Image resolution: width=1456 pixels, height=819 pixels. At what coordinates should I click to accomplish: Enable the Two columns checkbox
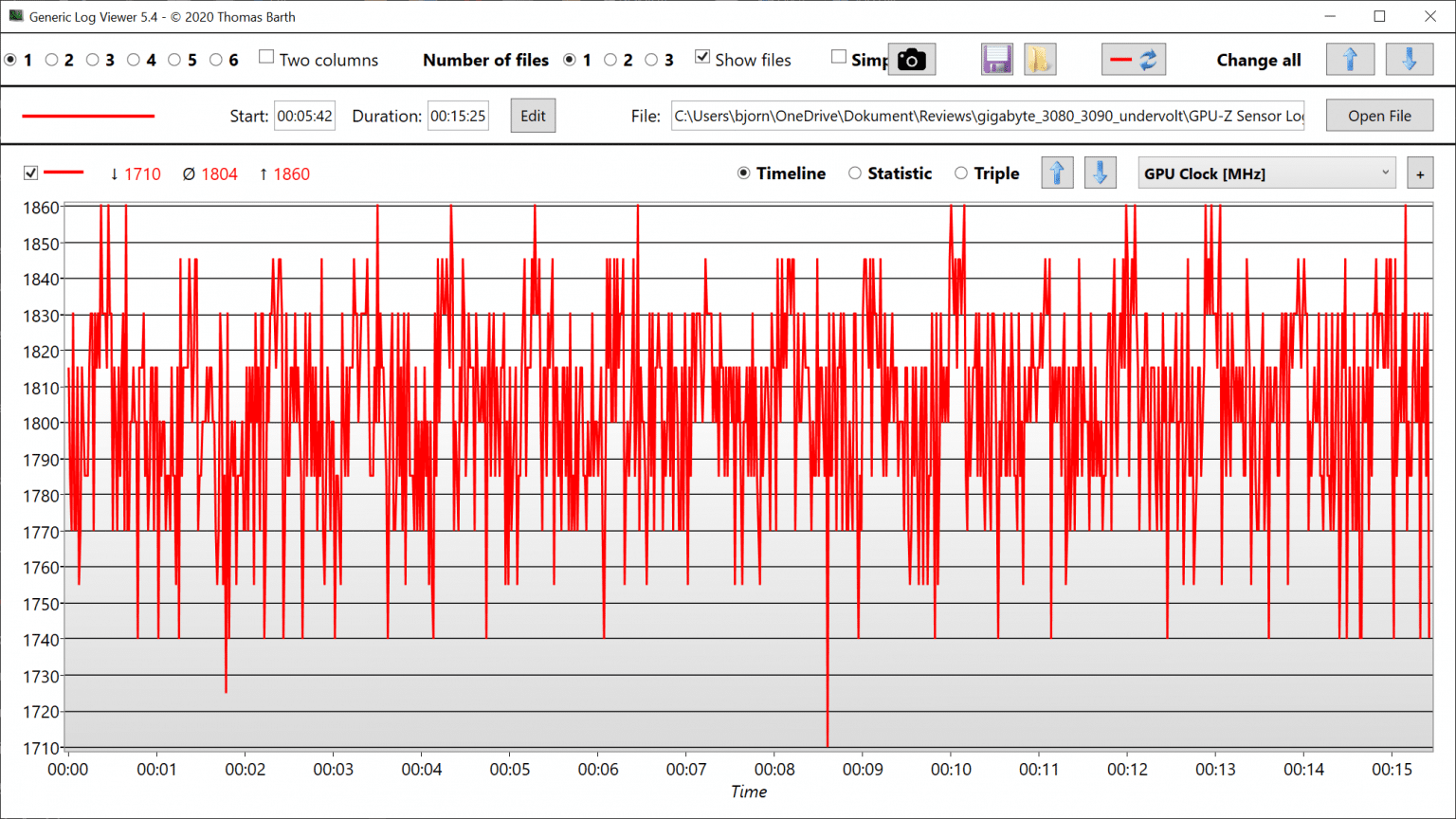pyautogui.click(x=266, y=58)
